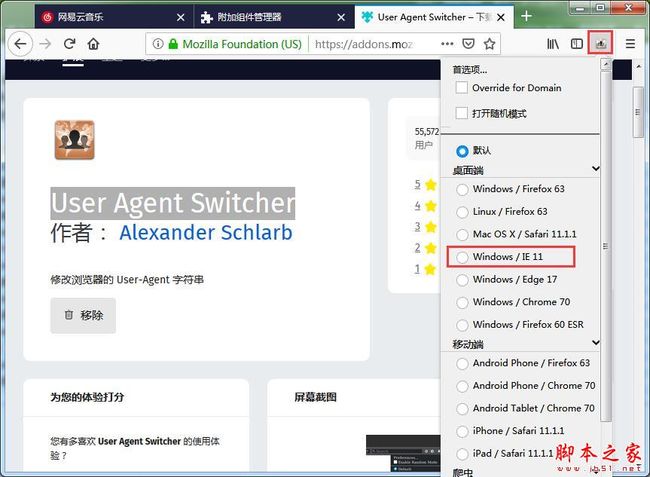
Task: Click the 2 star rating row
Action: pos(426,248)
